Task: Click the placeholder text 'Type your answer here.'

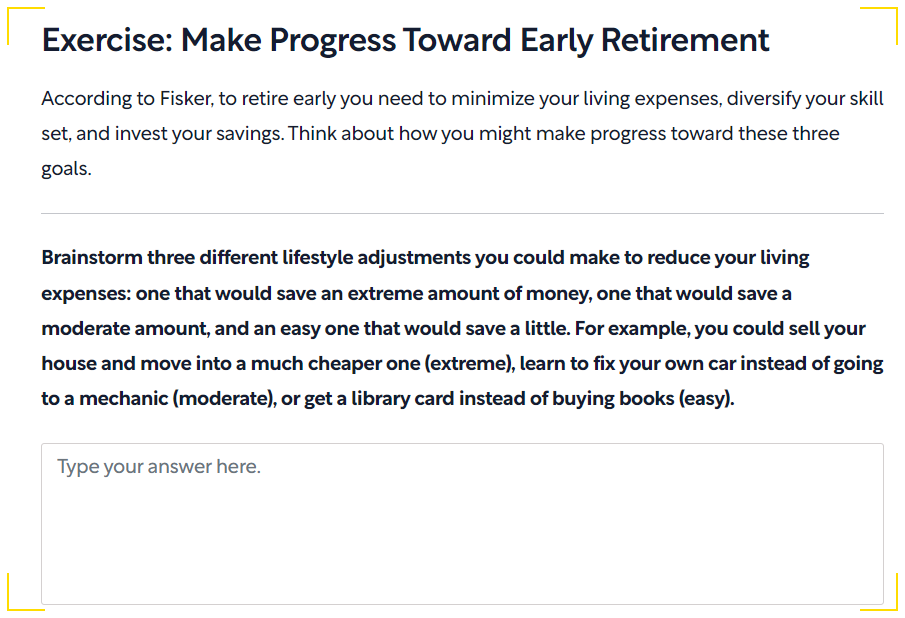Action: tap(159, 467)
